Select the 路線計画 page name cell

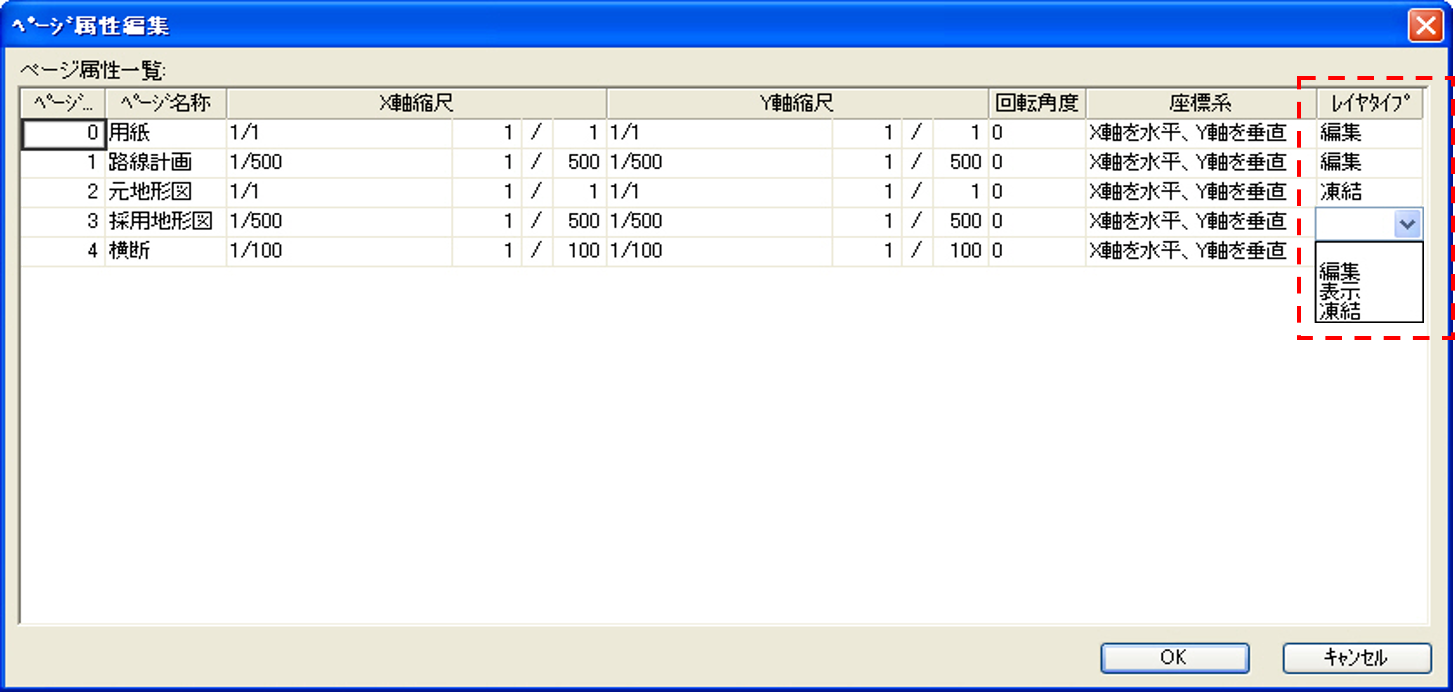165,162
